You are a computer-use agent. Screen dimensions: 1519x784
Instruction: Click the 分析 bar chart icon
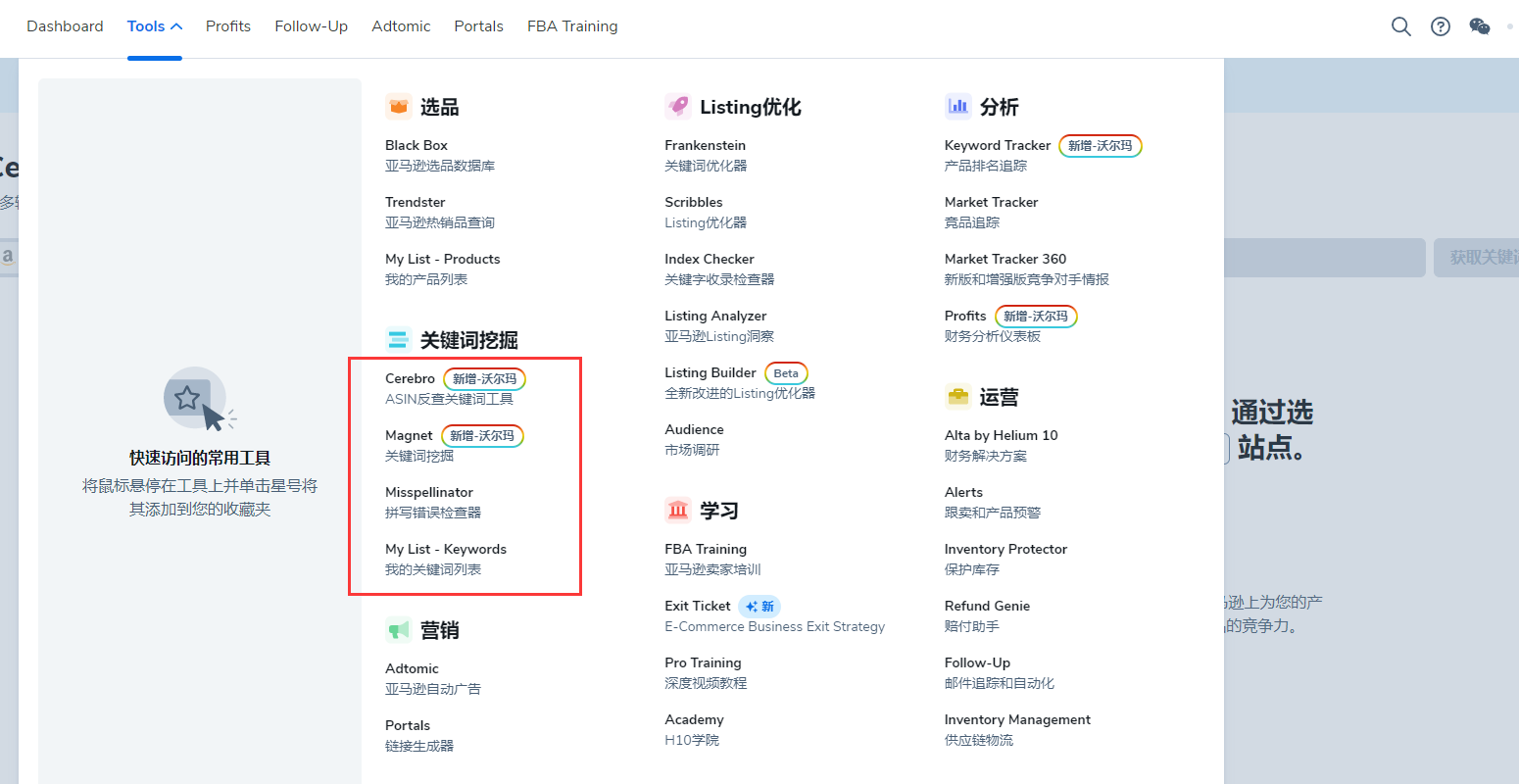coord(957,106)
